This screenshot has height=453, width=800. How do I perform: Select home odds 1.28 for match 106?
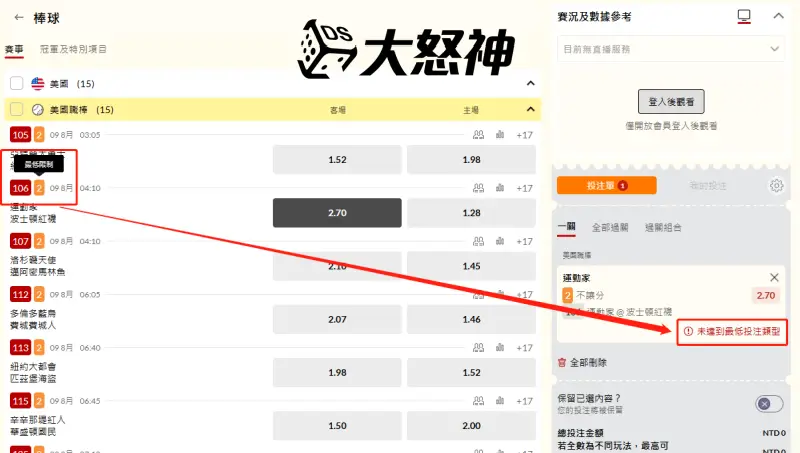(471, 213)
